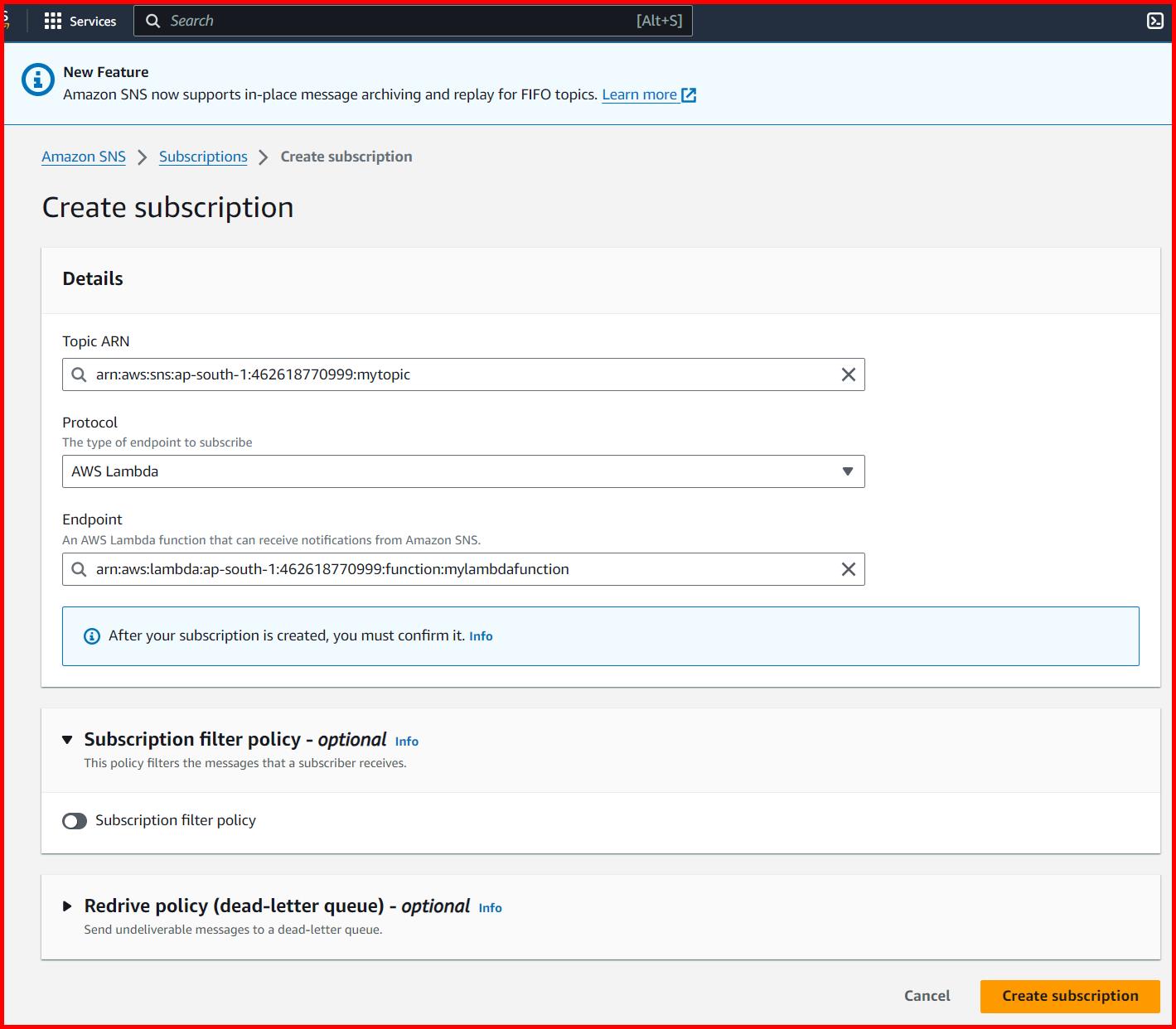This screenshot has width=1176, height=1029.
Task: Click the first breadcrumb chevron after Amazon SNS
Action: (x=143, y=157)
